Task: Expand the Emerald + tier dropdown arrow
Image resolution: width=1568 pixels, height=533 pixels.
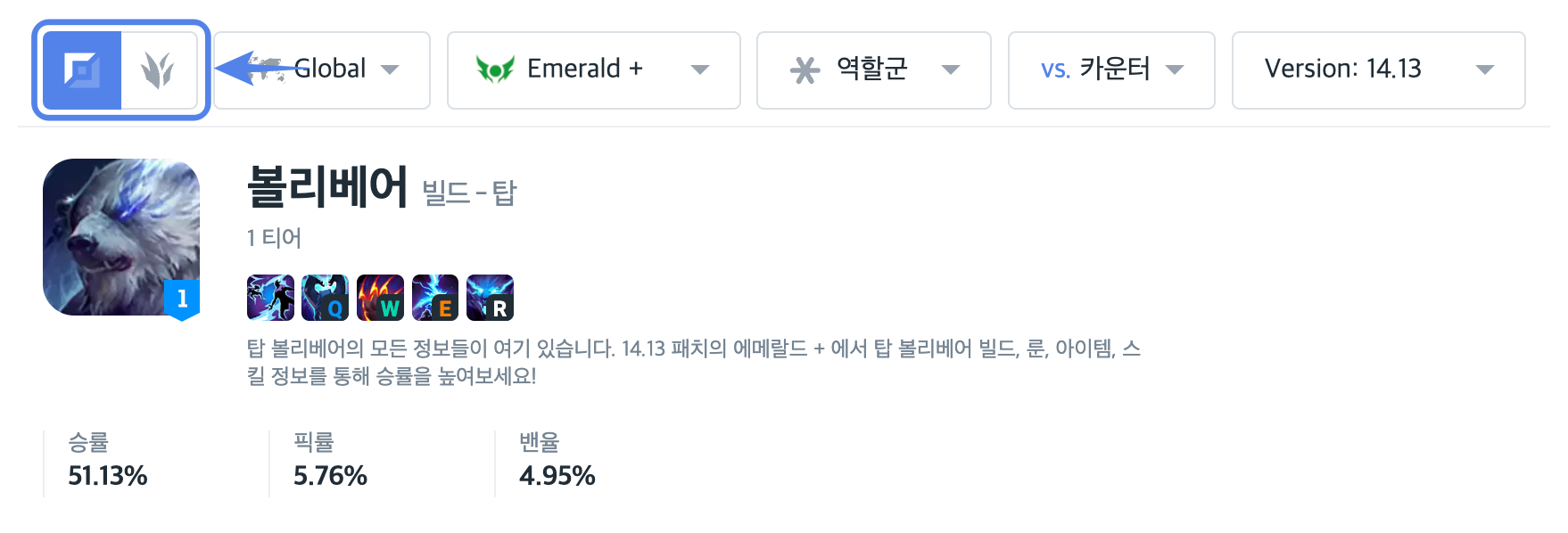Action: point(700,70)
